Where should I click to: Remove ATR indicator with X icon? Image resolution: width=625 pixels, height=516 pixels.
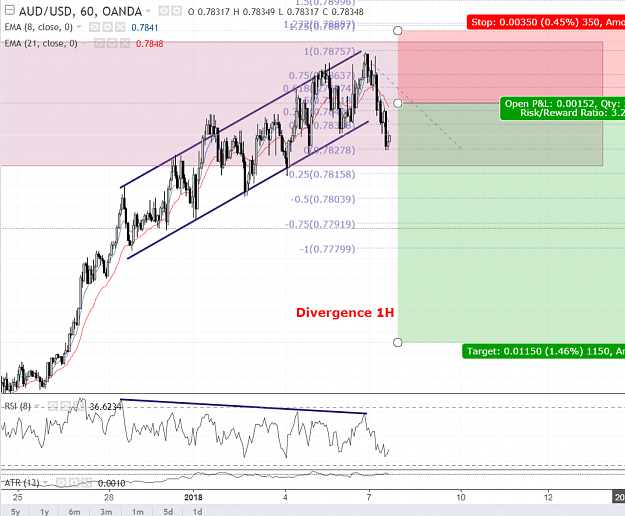[87, 483]
